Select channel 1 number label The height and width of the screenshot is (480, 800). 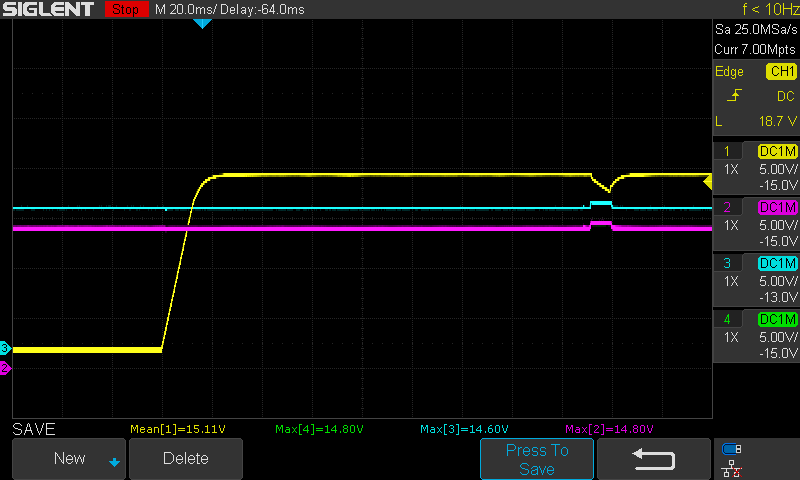coord(727,151)
